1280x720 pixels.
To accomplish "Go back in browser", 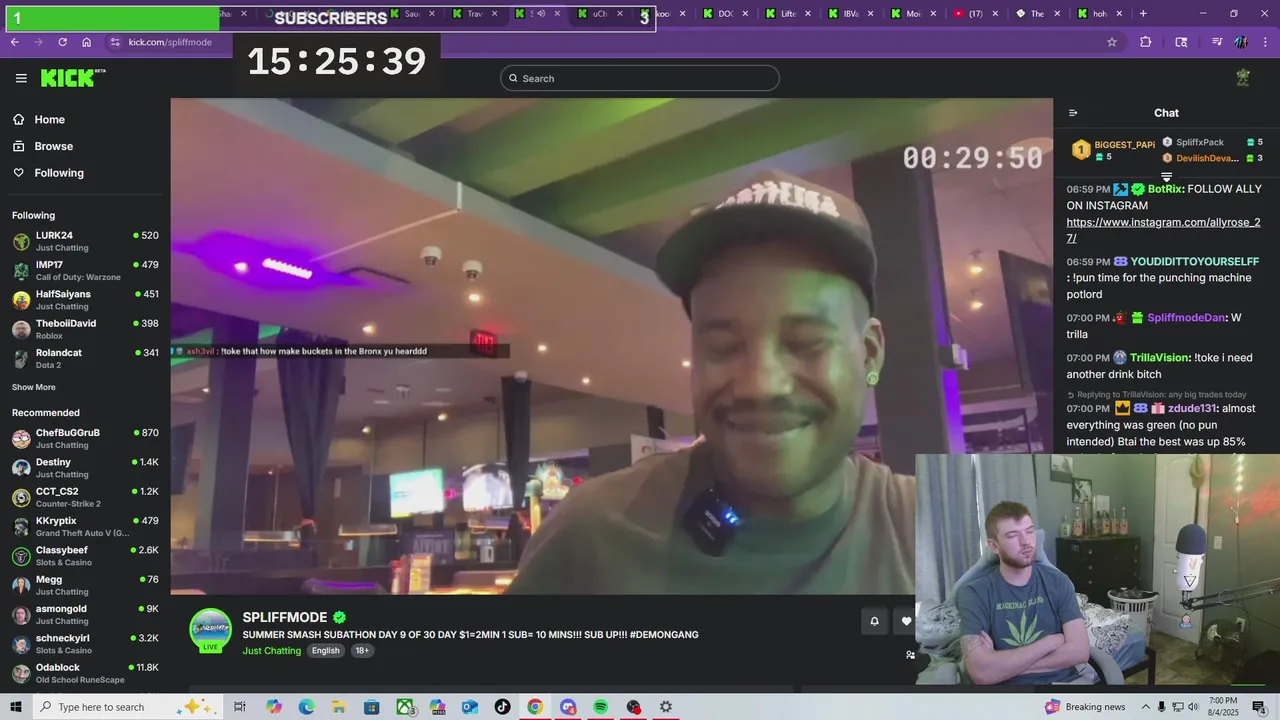I will click(14, 42).
